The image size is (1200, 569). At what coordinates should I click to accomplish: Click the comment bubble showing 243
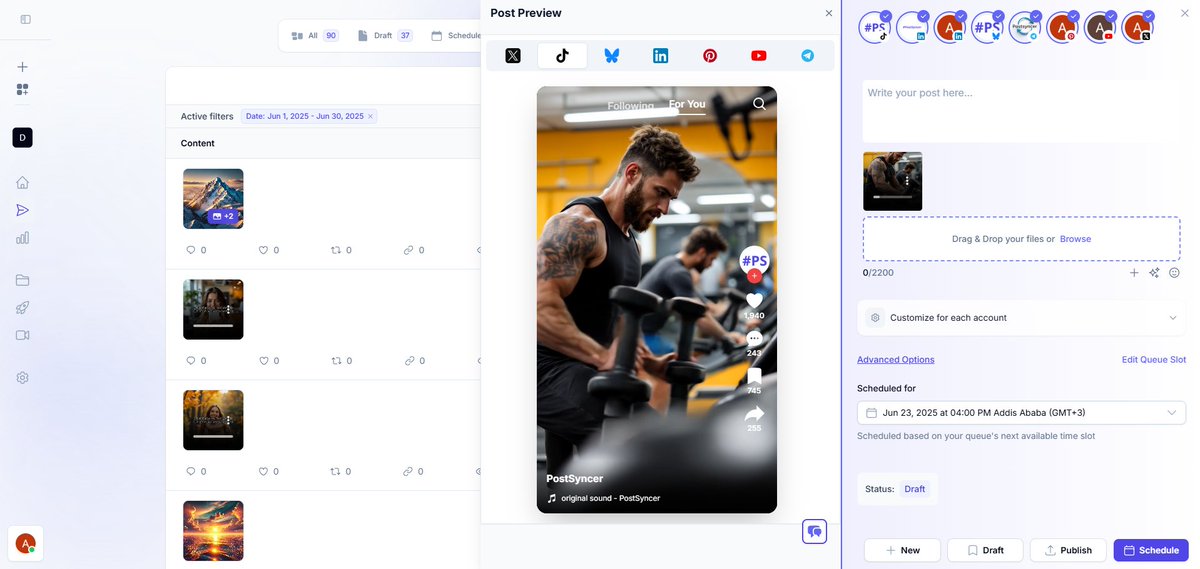tap(754, 339)
